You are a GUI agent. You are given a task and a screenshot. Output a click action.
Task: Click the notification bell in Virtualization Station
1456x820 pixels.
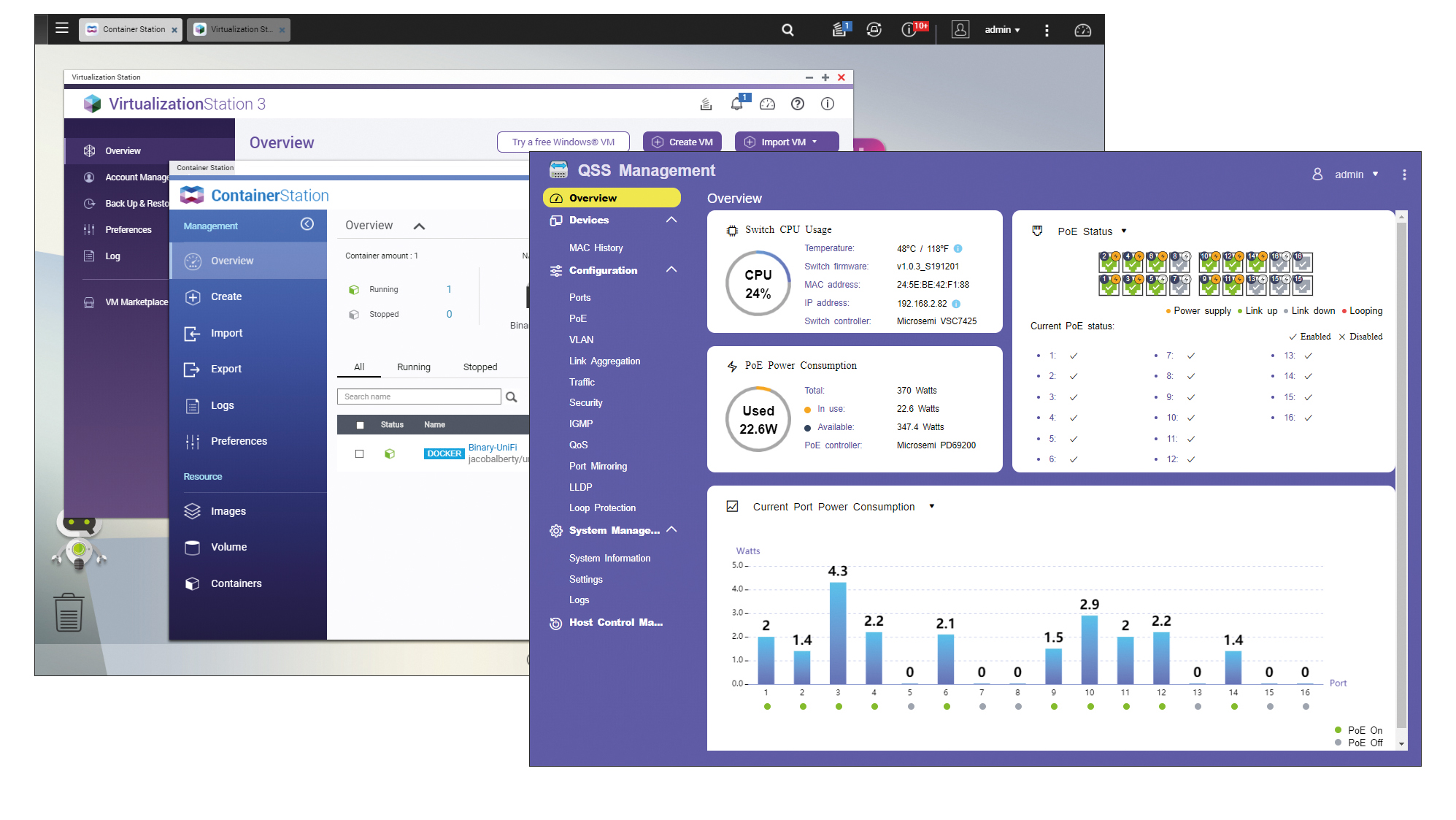point(737,104)
